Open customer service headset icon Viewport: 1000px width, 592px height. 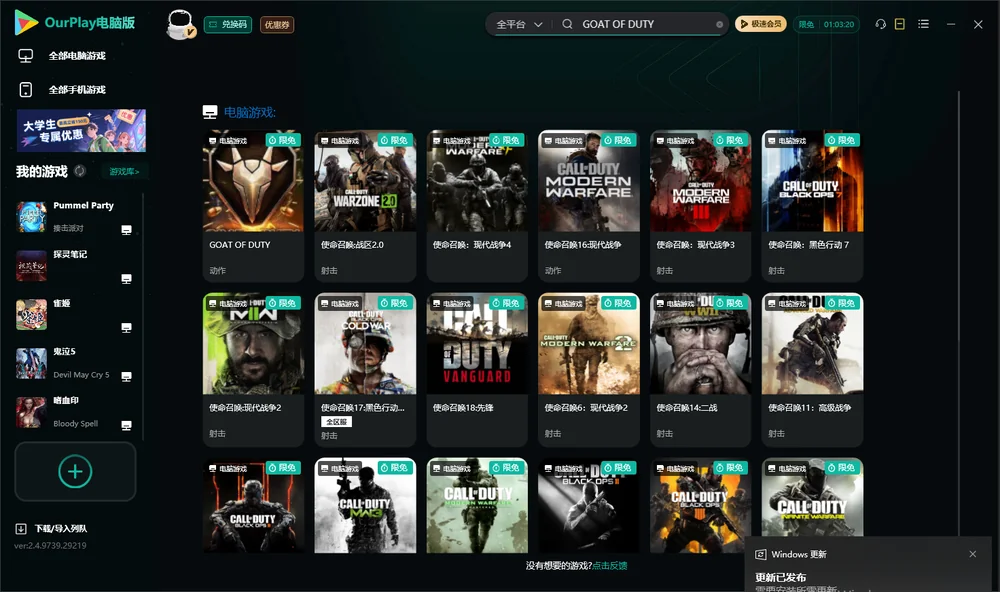click(x=881, y=24)
